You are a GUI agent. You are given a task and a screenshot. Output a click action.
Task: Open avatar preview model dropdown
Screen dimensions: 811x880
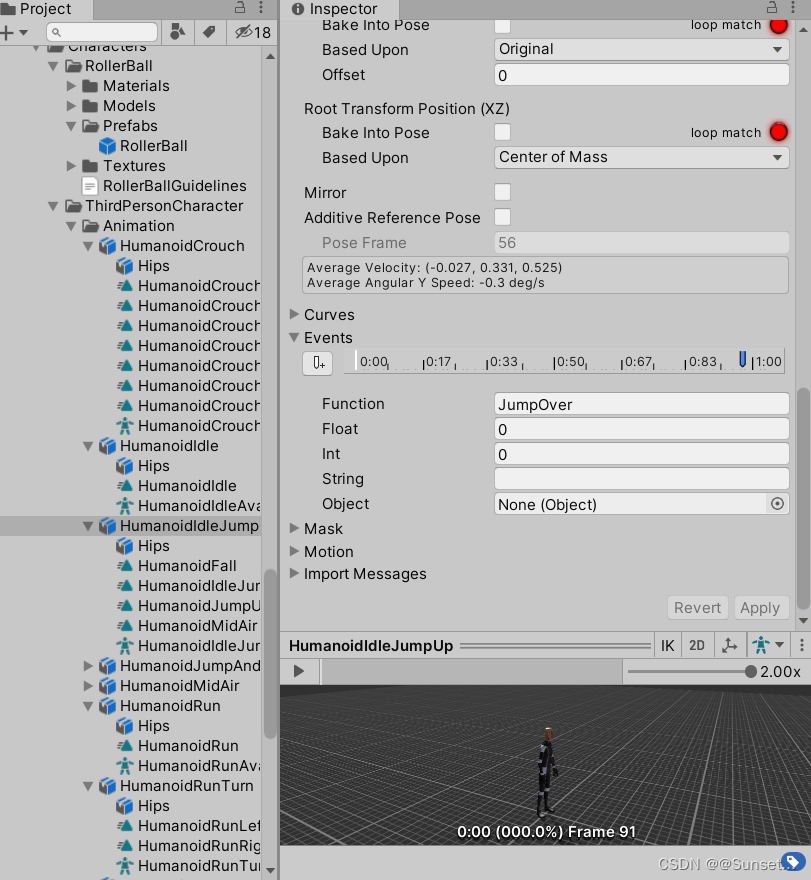768,646
